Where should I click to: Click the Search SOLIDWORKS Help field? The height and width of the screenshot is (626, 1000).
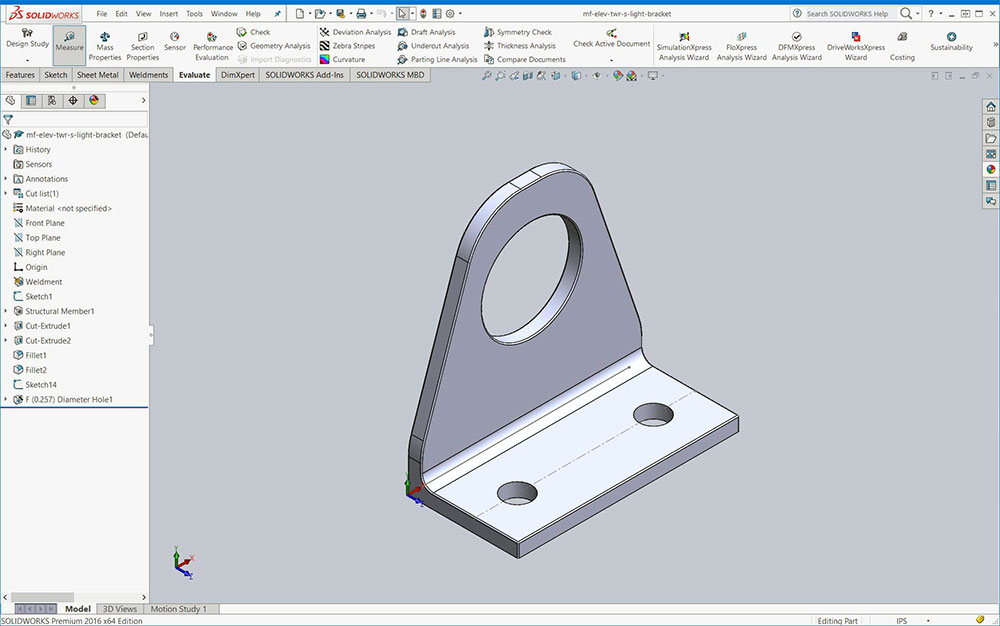coord(846,14)
